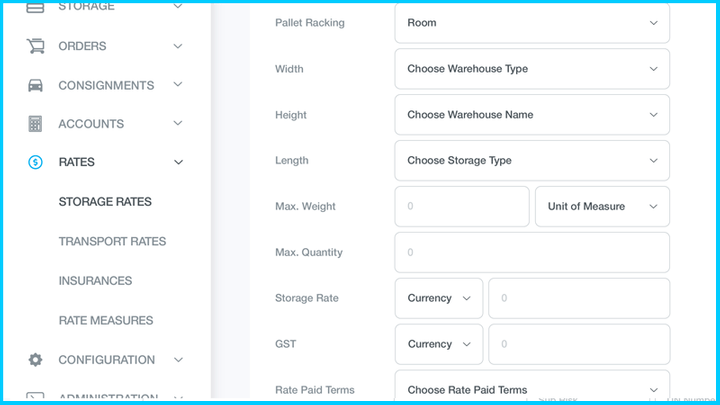The image size is (720, 405).
Task: Click the Max. Weight input field
Action: (x=462, y=206)
